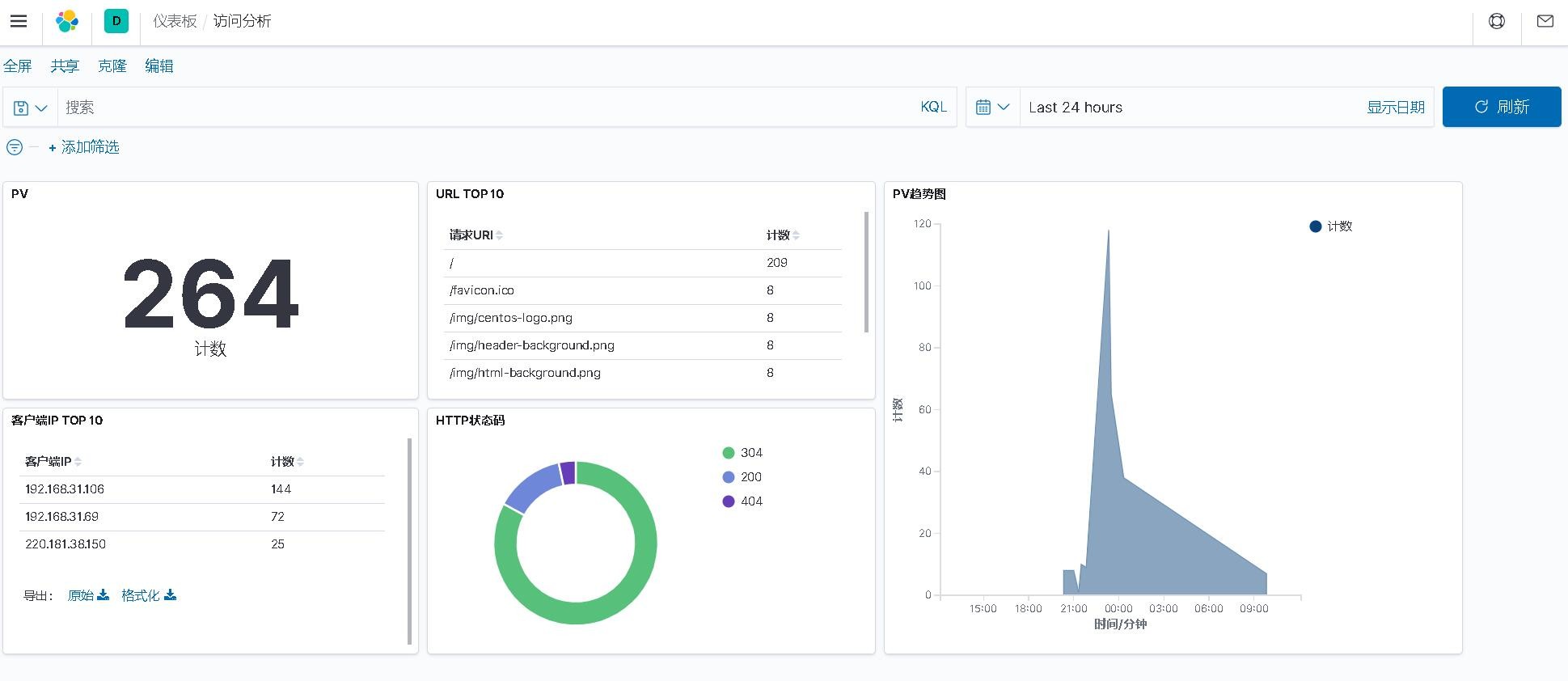Toggle the 404 status legend item
The height and width of the screenshot is (681, 1568).
coord(742,501)
